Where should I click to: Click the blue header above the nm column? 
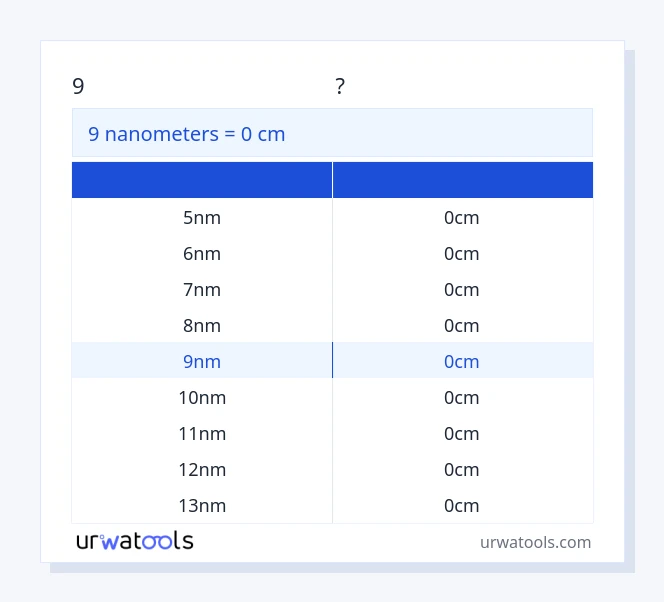coord(202,180)
